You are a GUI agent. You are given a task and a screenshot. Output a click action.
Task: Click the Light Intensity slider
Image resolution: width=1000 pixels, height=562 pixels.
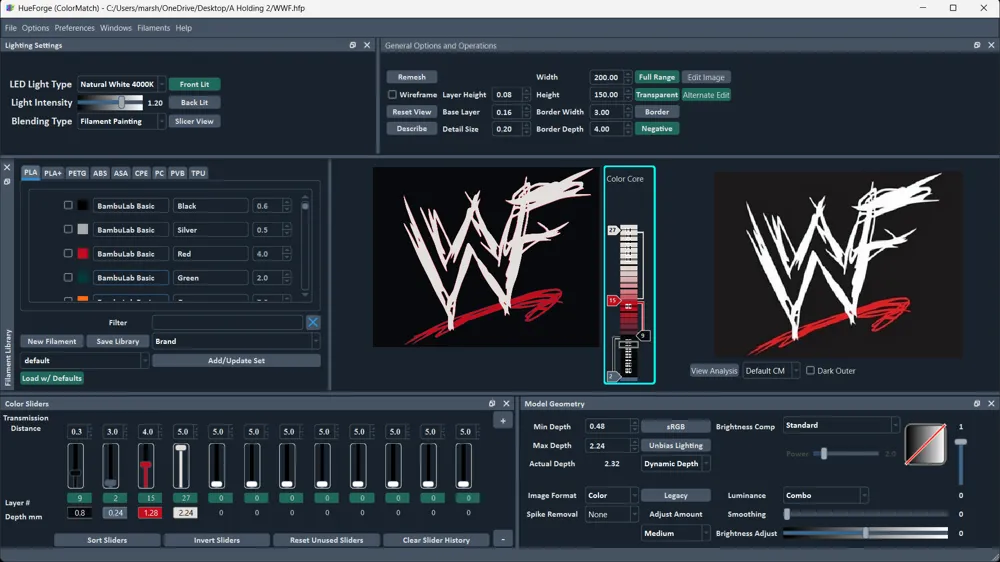110,102
